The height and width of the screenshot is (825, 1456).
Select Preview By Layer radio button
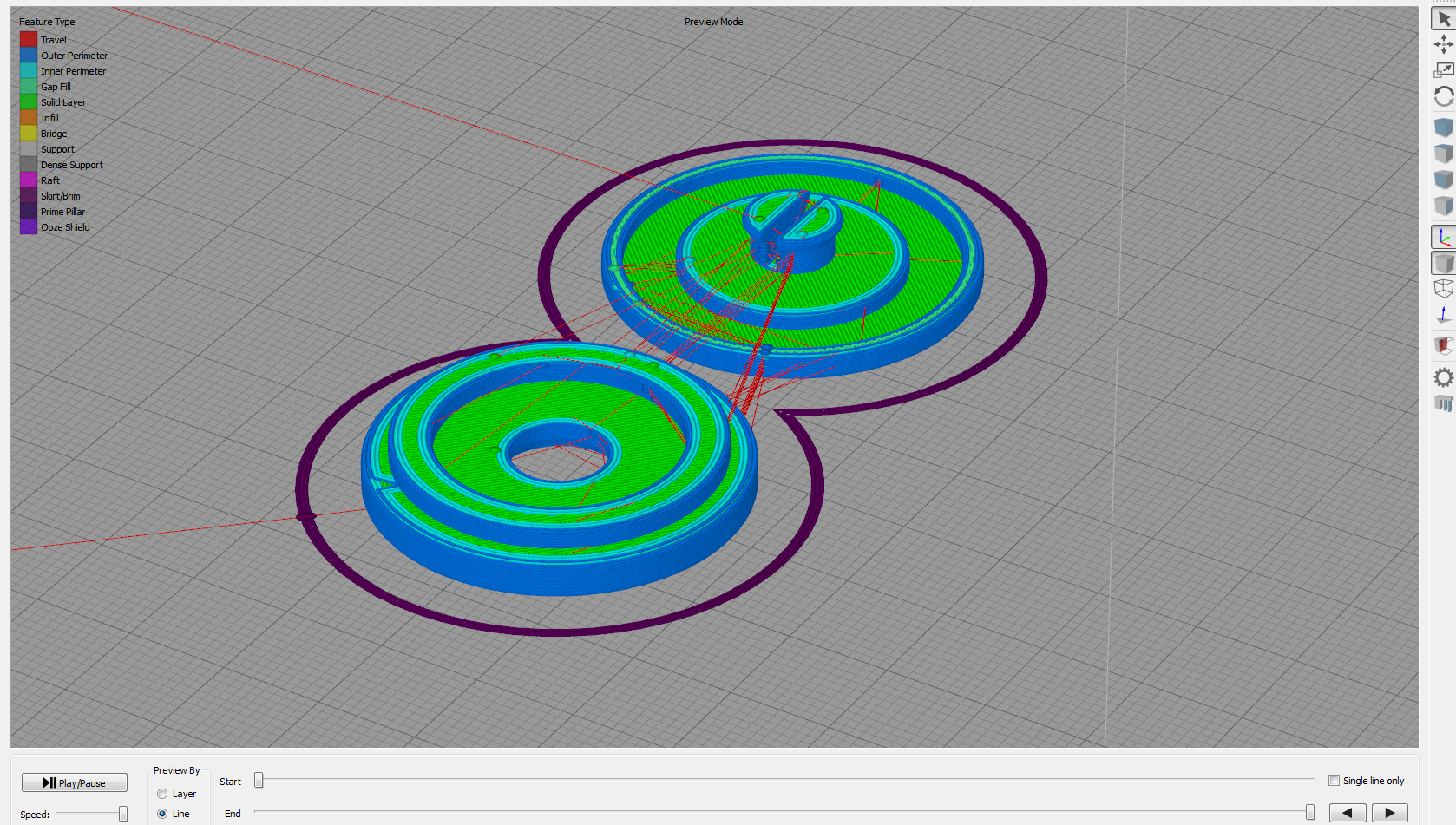click(x=162, y=794)
